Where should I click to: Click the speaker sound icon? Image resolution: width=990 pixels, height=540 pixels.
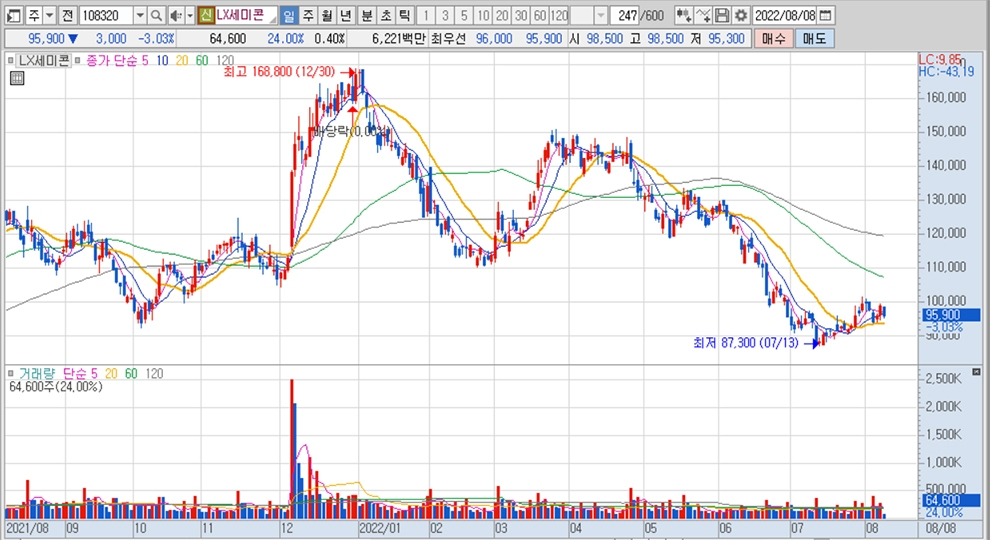coord(177,15)
